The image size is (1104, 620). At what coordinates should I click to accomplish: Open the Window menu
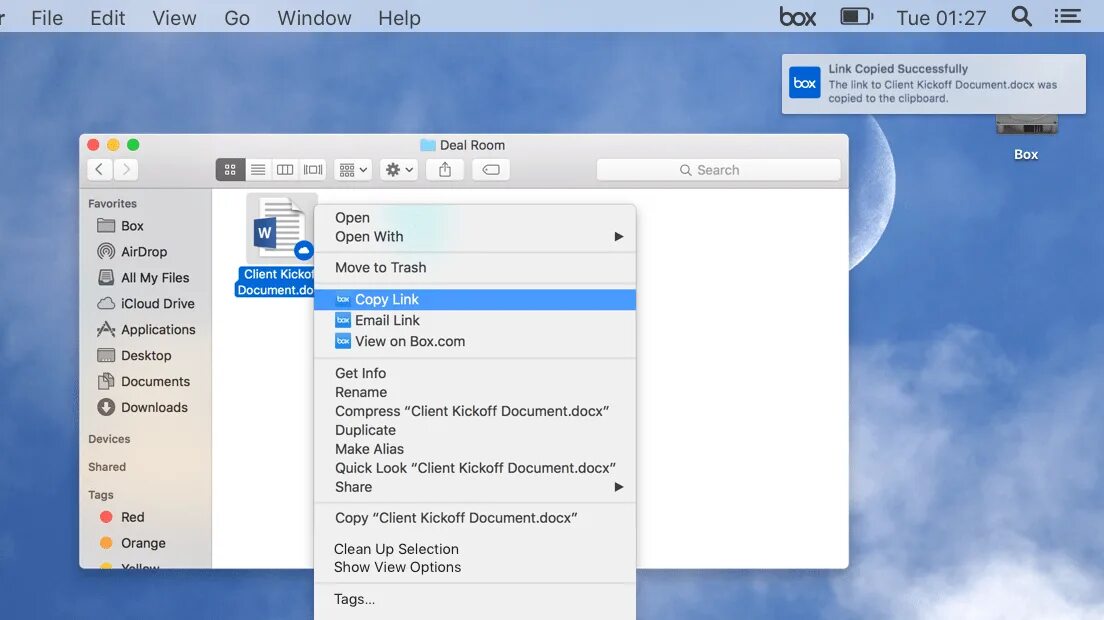(x=314, y=18)
